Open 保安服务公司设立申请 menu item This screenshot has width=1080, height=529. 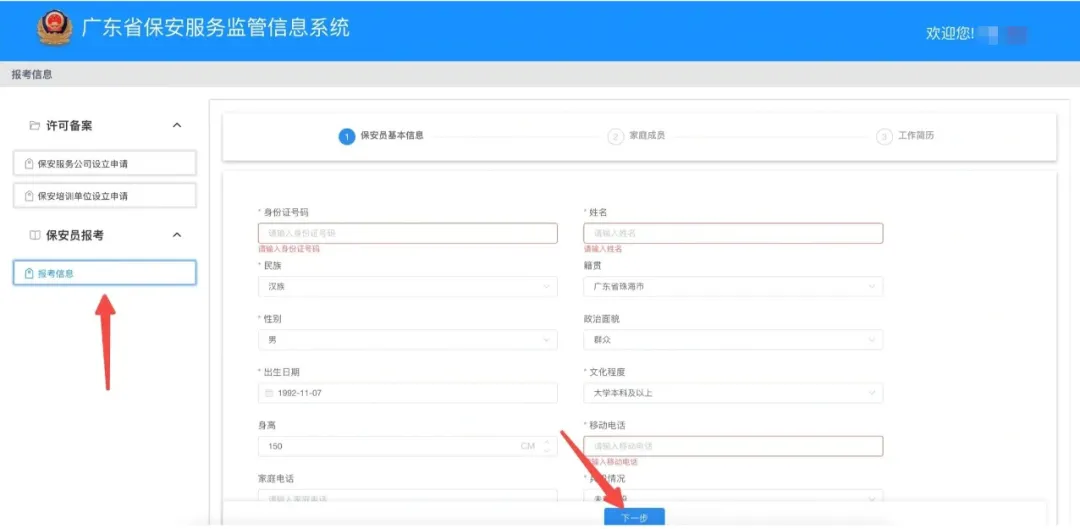point(105,164)
